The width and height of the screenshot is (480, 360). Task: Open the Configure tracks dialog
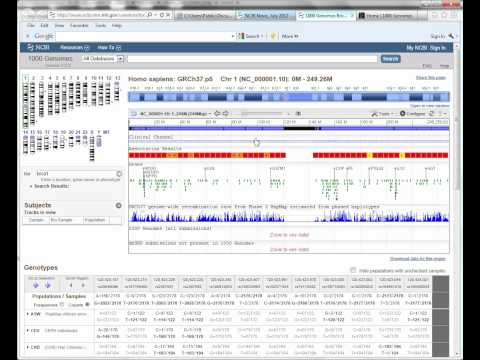[x=413, y=114]
